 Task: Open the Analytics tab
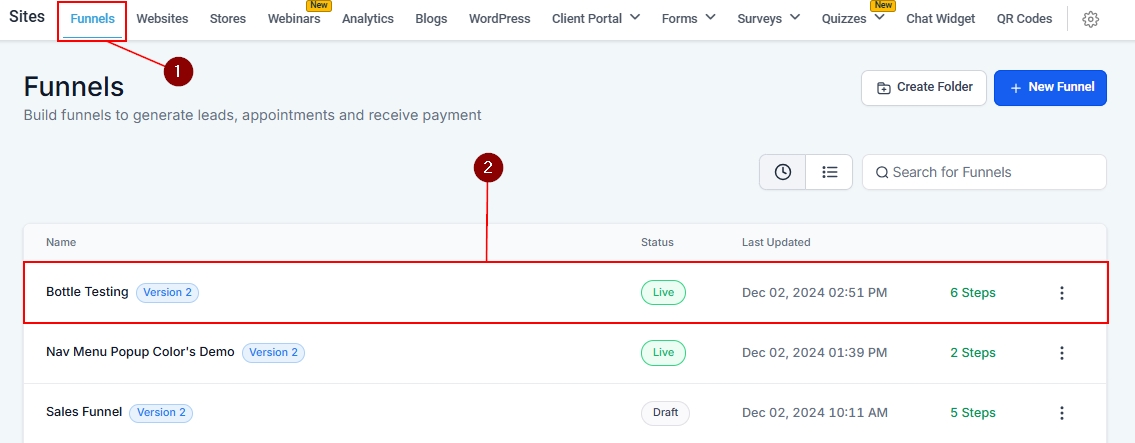pos(368,19)
